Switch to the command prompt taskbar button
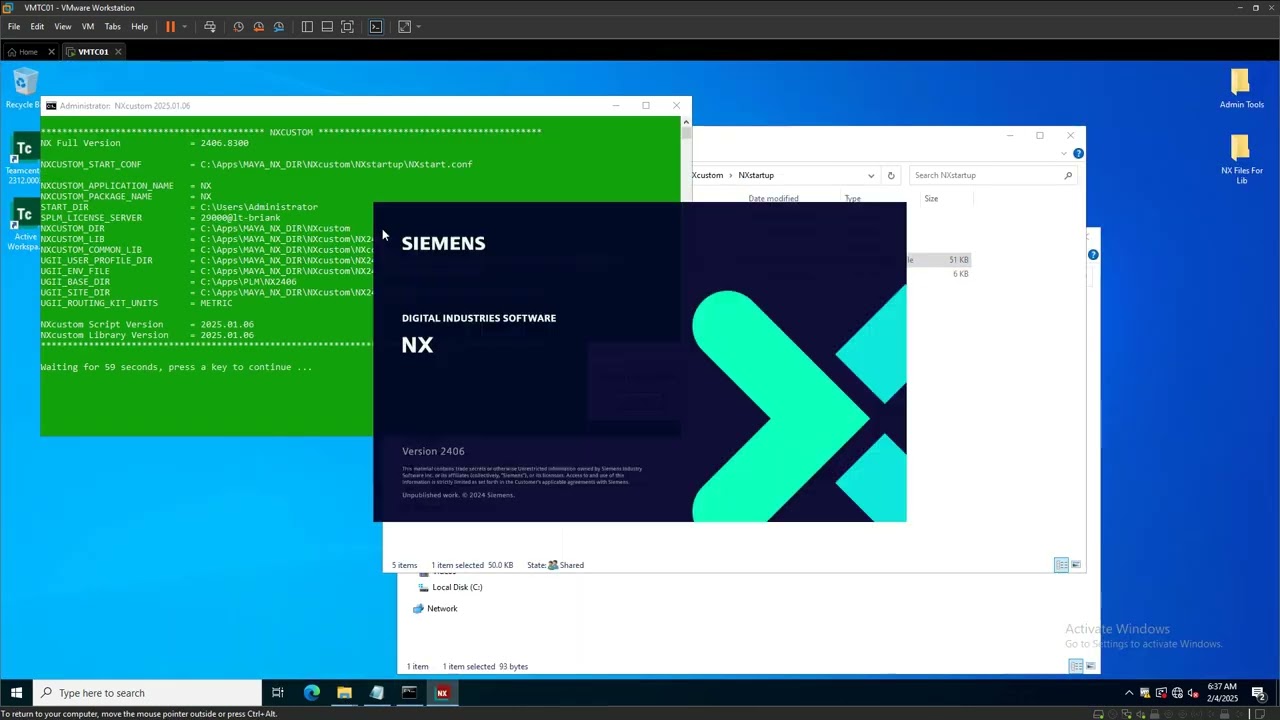Viewport: 1280px width, 720px height. point(409,692)
